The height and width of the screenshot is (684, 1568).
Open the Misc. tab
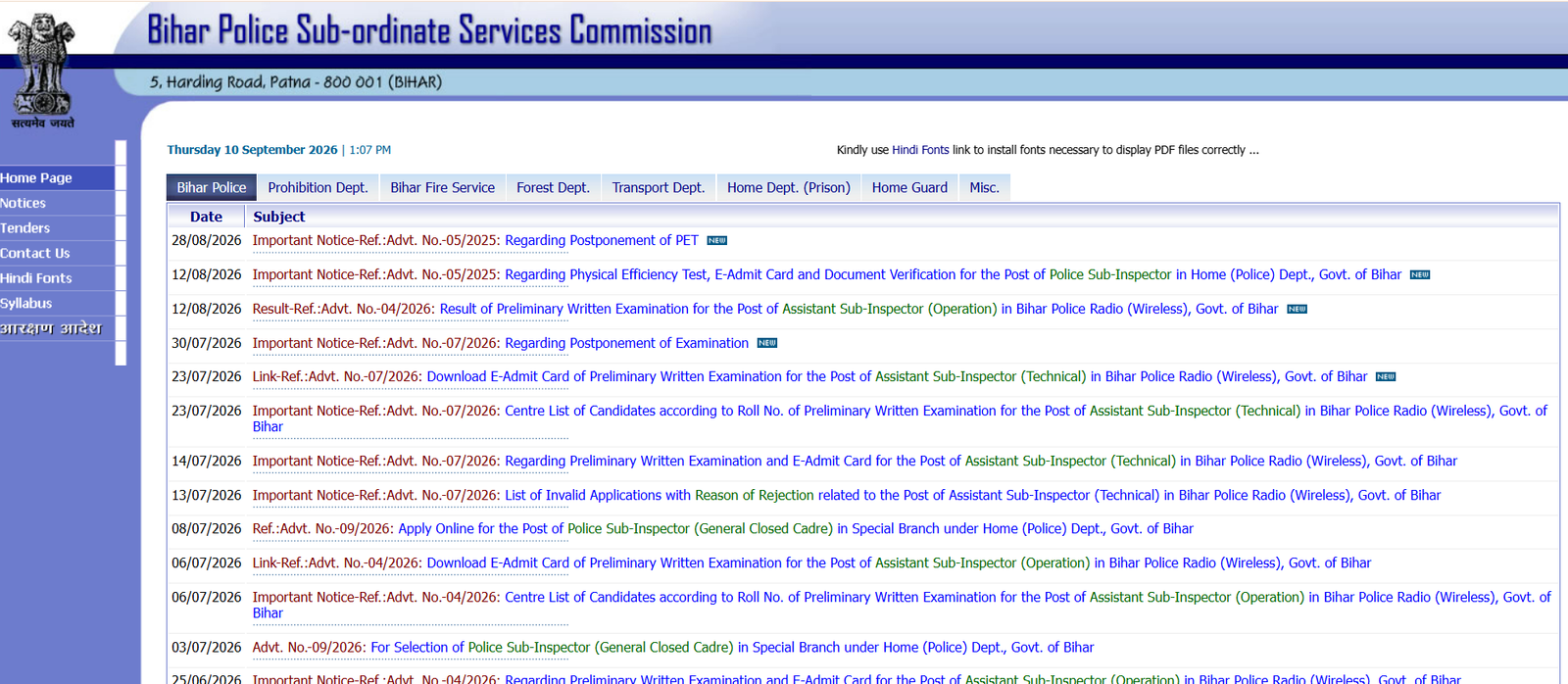point(985,187)
